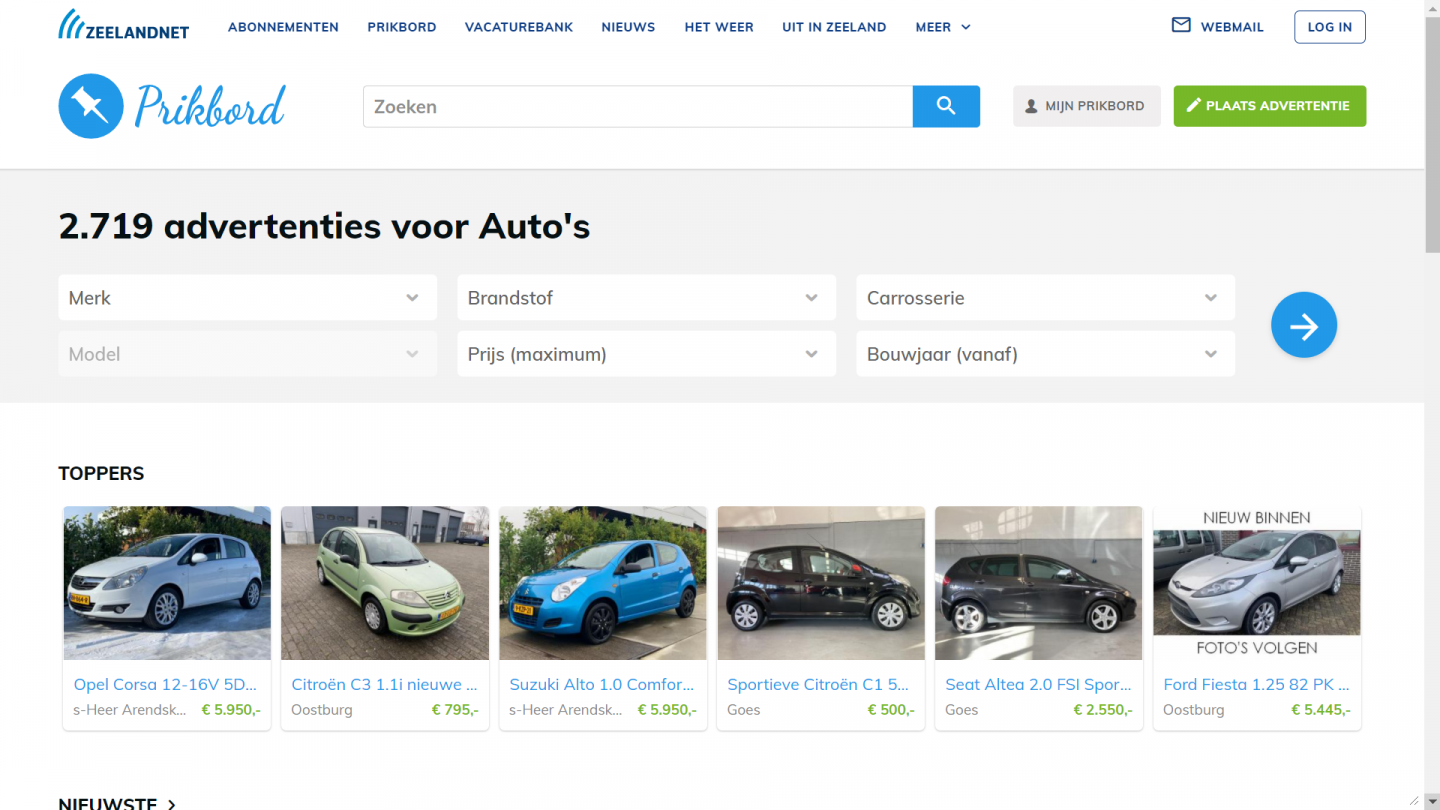Click the € 500,- price

(891, 710)
